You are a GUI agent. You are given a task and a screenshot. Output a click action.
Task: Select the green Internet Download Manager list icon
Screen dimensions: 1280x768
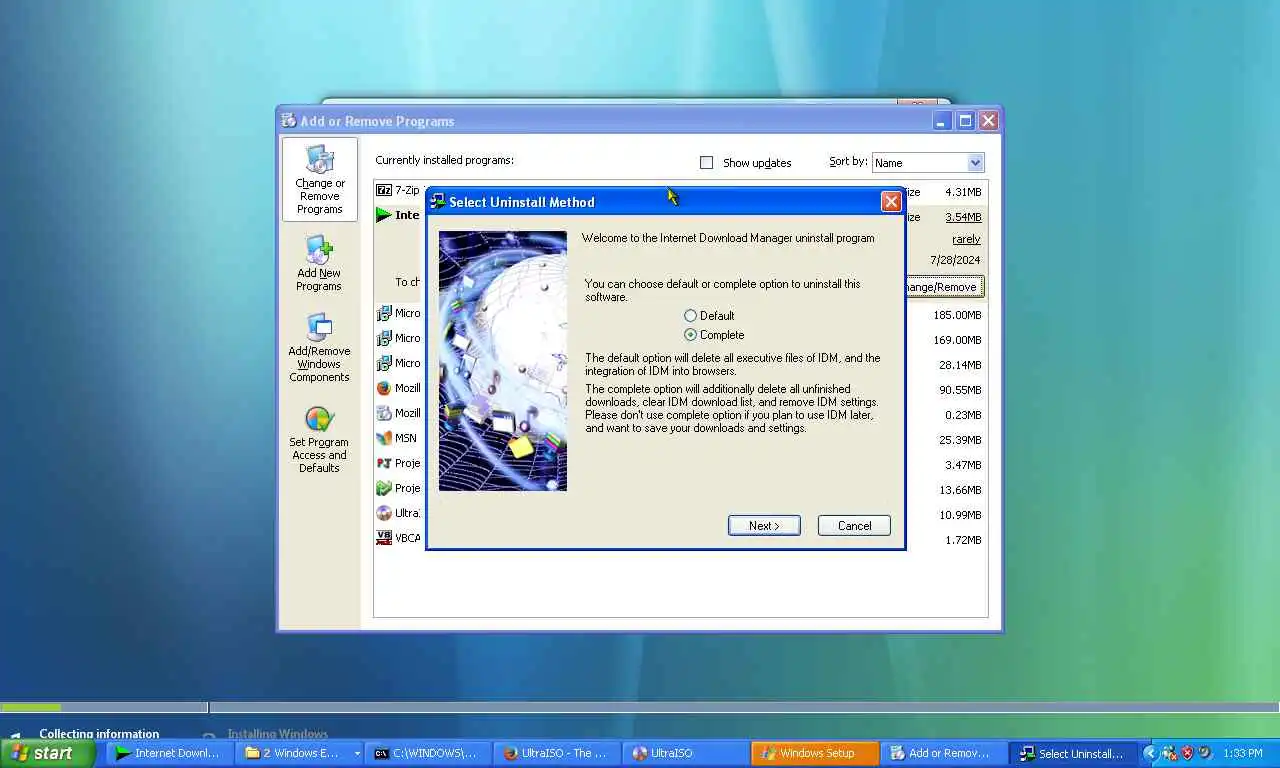tap(384, 215)
